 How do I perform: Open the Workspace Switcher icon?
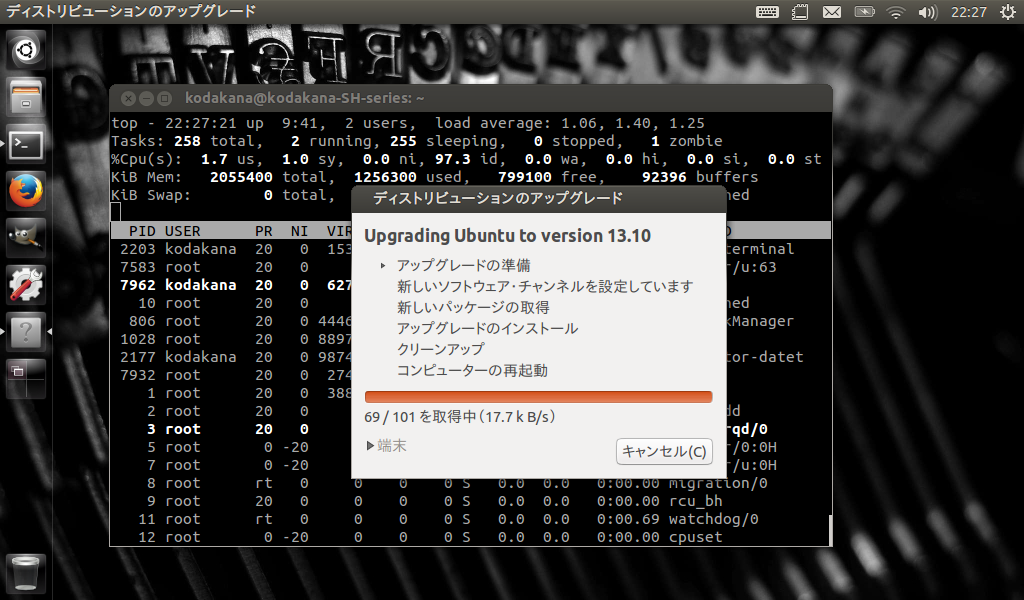click(26, 379)
